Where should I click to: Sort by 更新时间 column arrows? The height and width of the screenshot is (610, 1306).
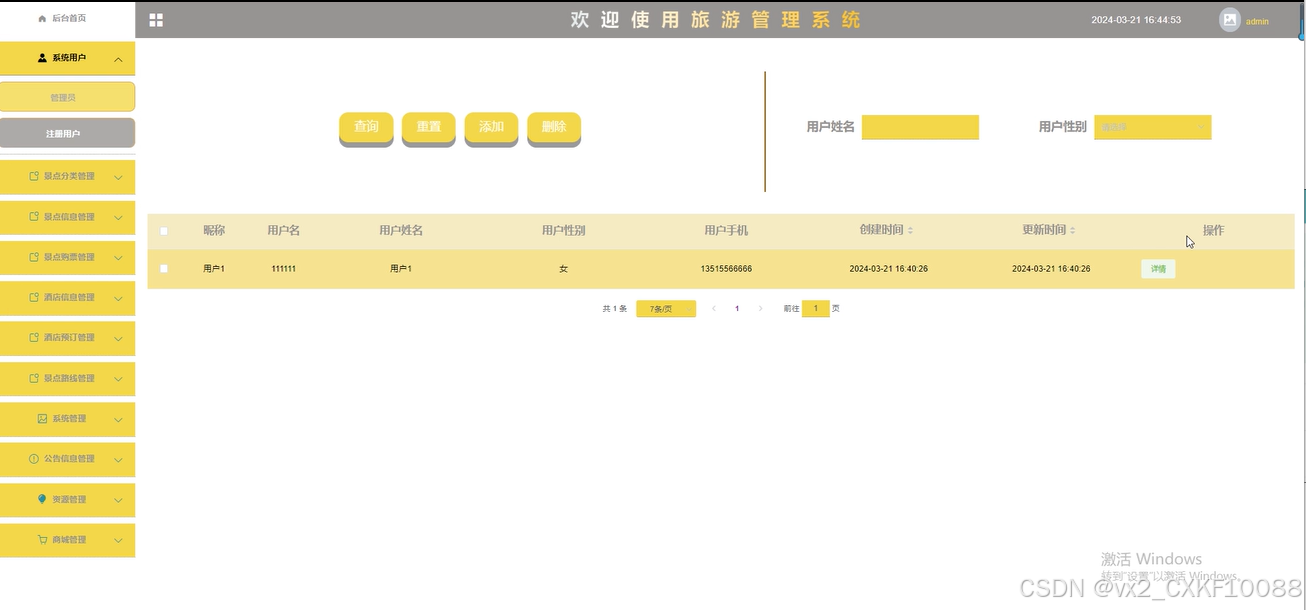tap(1072, 231)
